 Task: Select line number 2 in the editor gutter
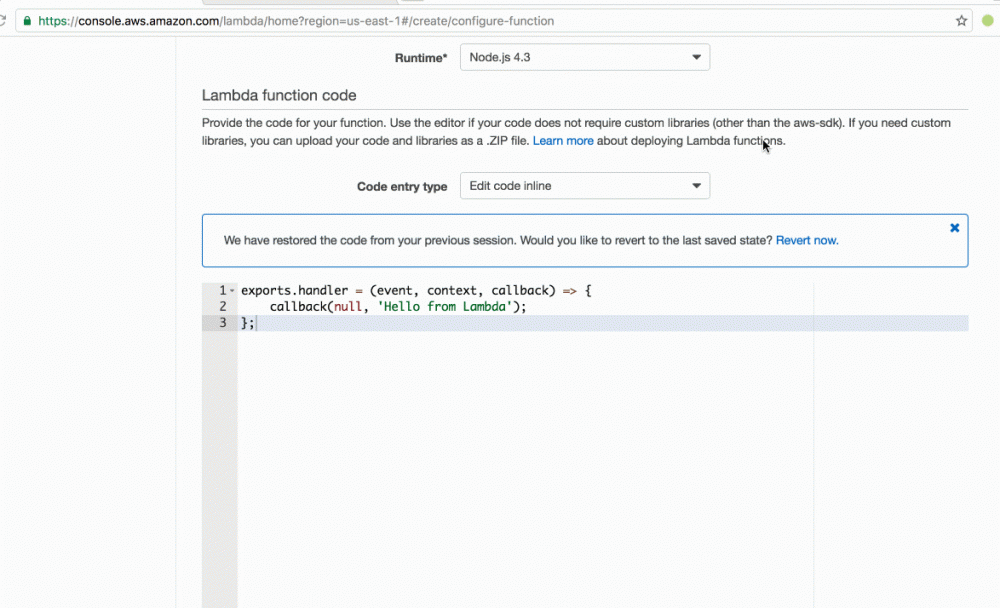[x=222, y=306]
